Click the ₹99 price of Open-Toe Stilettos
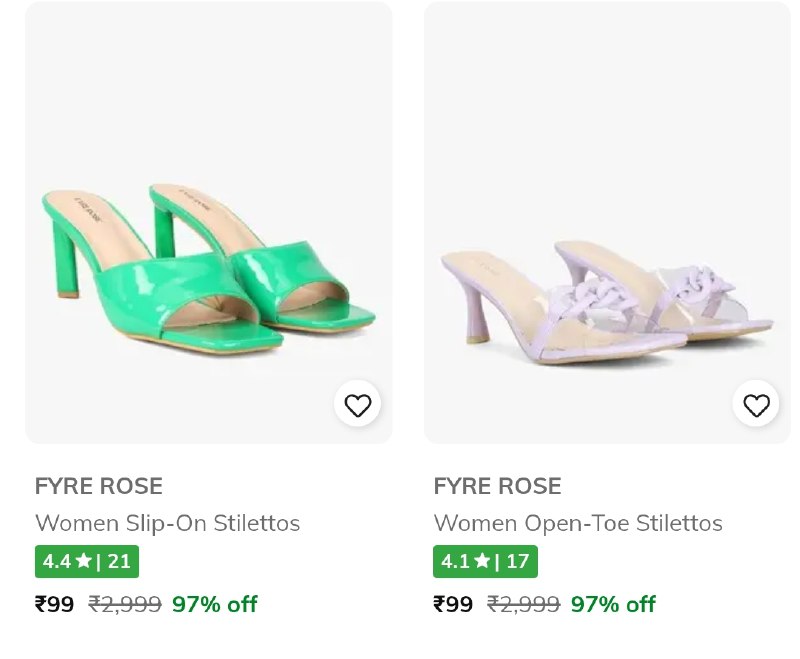800x659 pixels. (453, 604)
